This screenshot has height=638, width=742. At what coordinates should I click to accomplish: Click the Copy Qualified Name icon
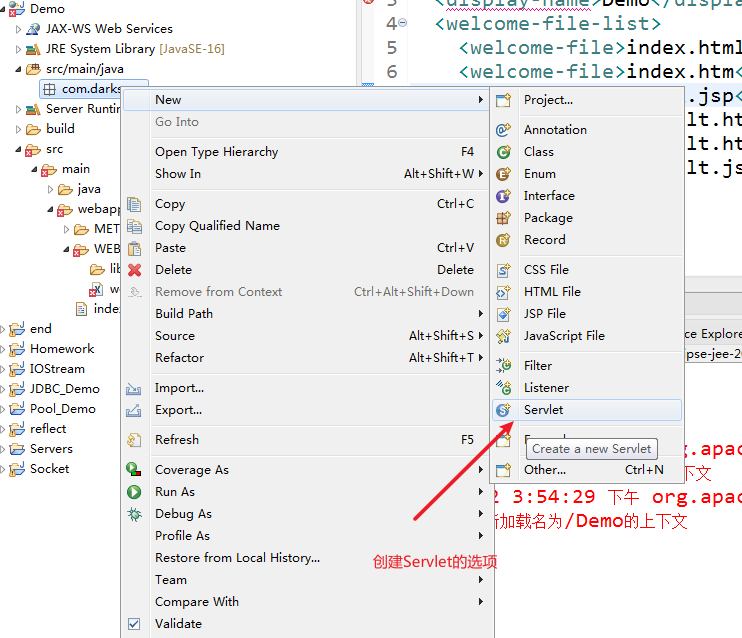tap(134, 226)
